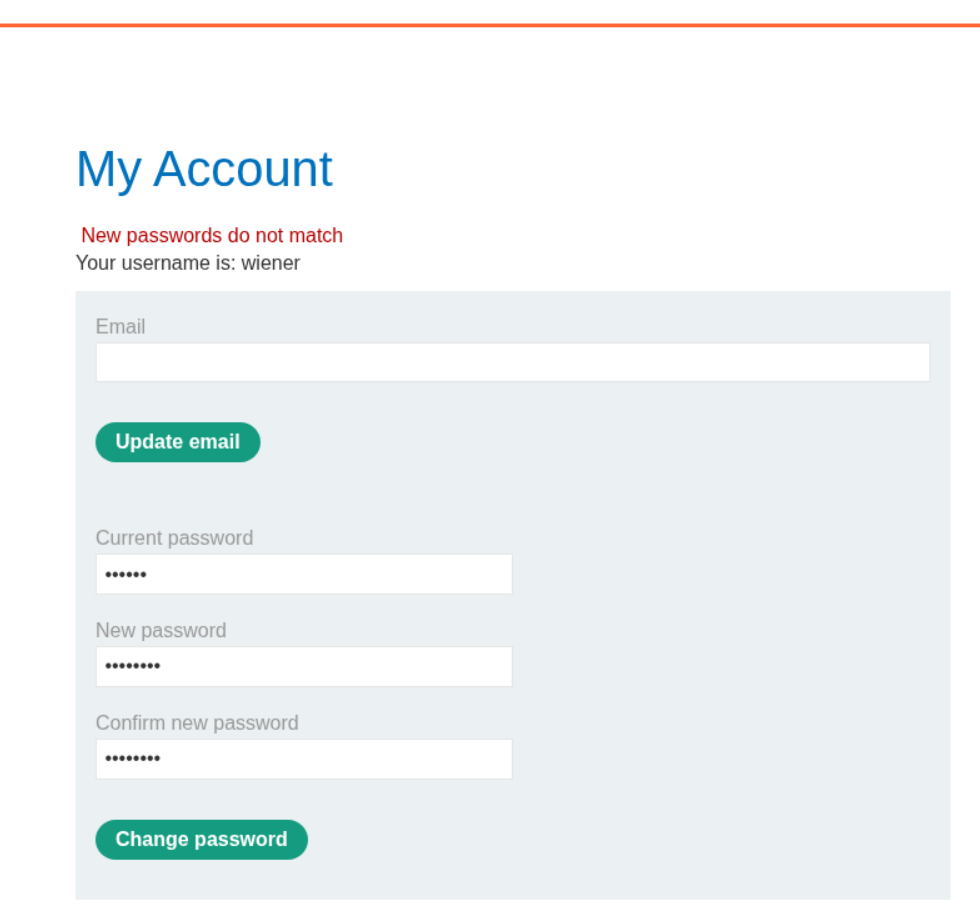Click the 'Your username is' text line

(x=187, y=263)
